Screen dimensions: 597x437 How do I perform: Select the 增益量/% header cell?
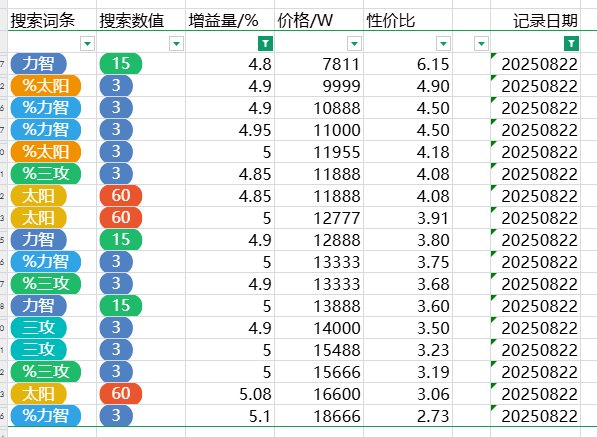point(230,20)
